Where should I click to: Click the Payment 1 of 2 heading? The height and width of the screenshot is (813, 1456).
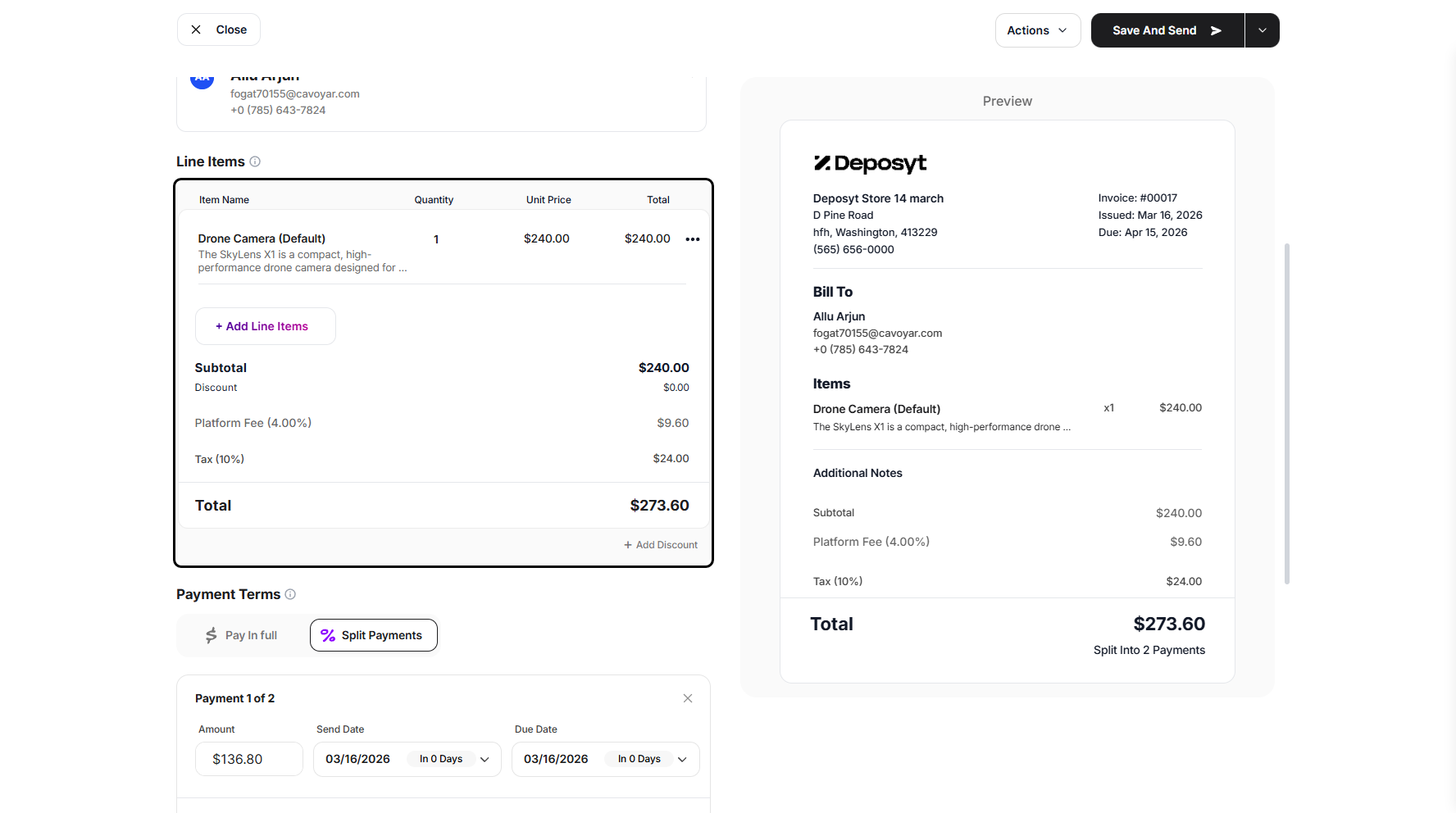pos(234,698)
